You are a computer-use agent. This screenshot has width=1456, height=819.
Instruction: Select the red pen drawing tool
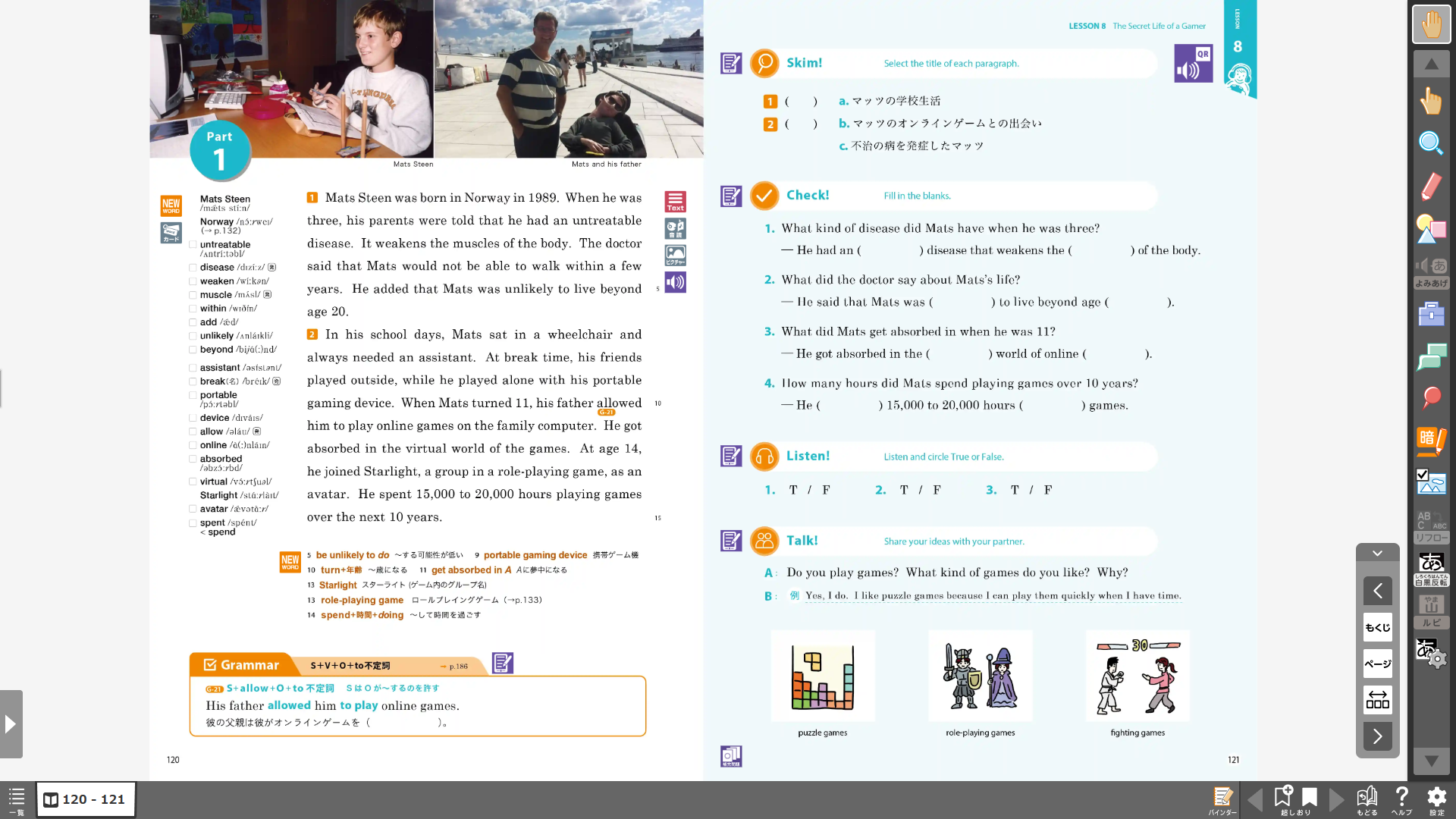tap(1431, 187)
